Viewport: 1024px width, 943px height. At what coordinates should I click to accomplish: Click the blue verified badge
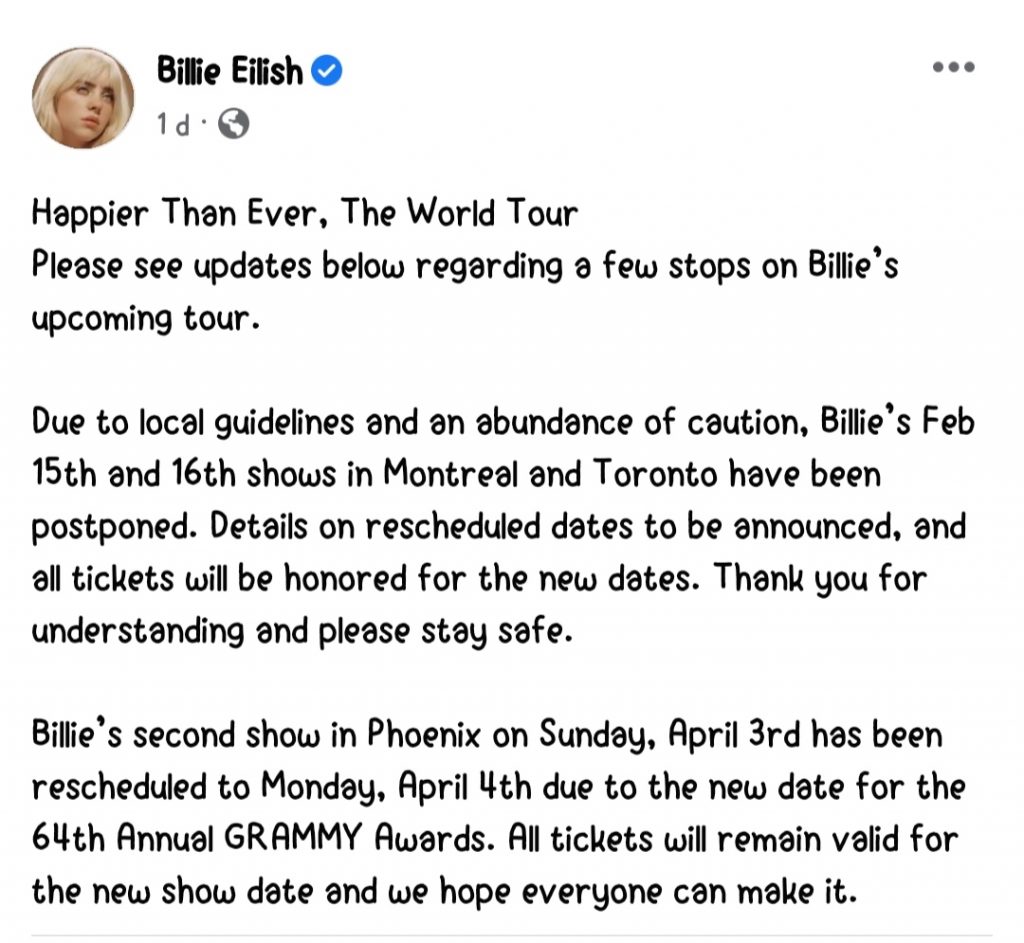pyautogui.click(x=327, y=71)
